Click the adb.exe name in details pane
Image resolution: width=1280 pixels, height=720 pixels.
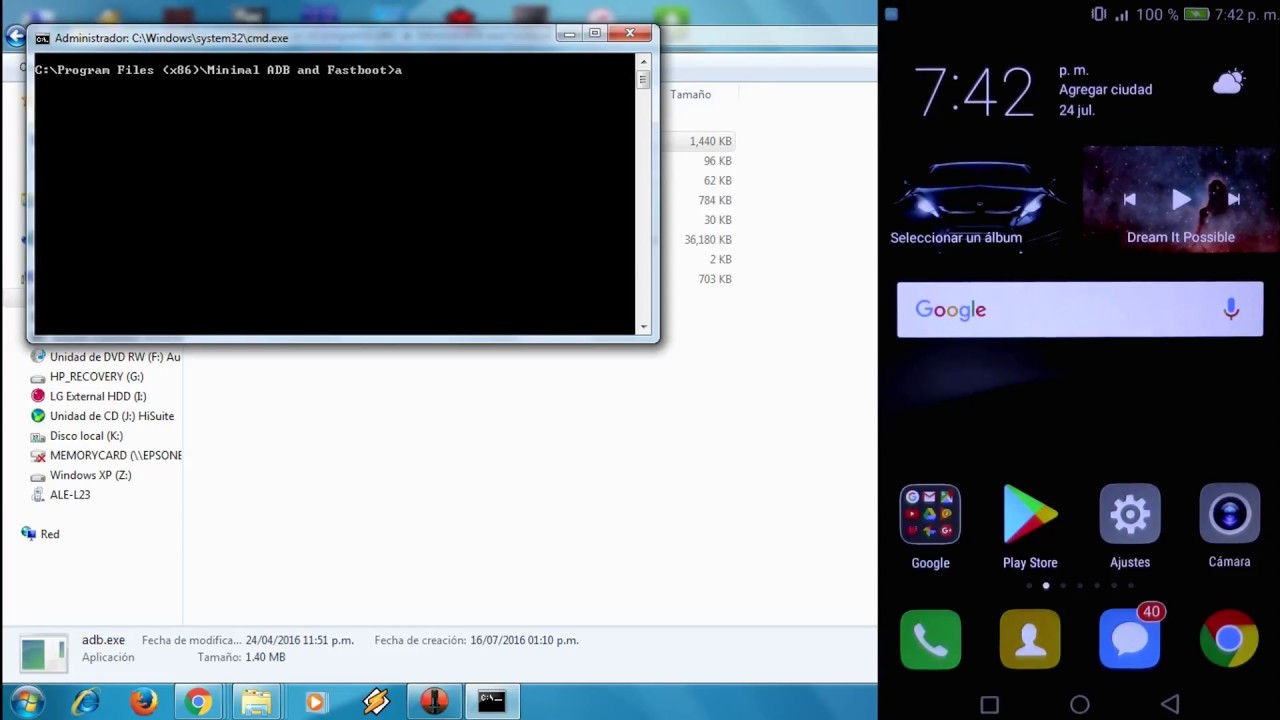[x=103, y=640]
